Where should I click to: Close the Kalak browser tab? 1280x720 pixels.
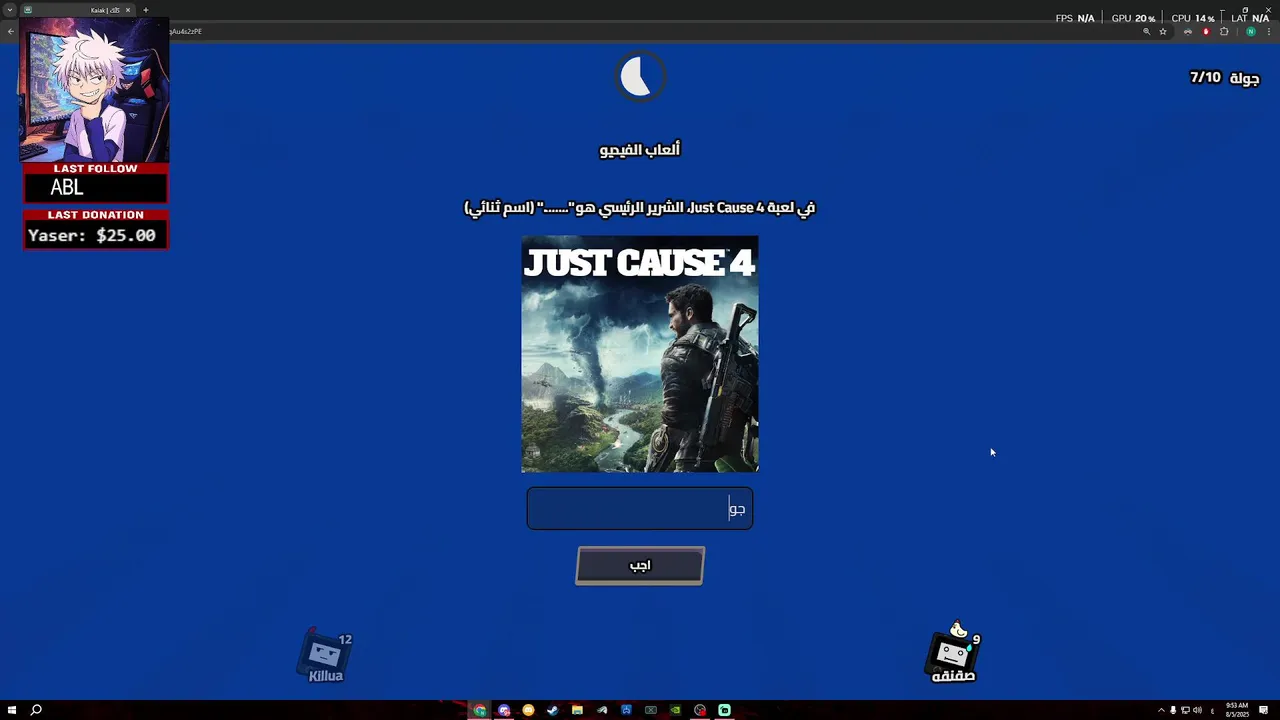click(x=128, y=10)
